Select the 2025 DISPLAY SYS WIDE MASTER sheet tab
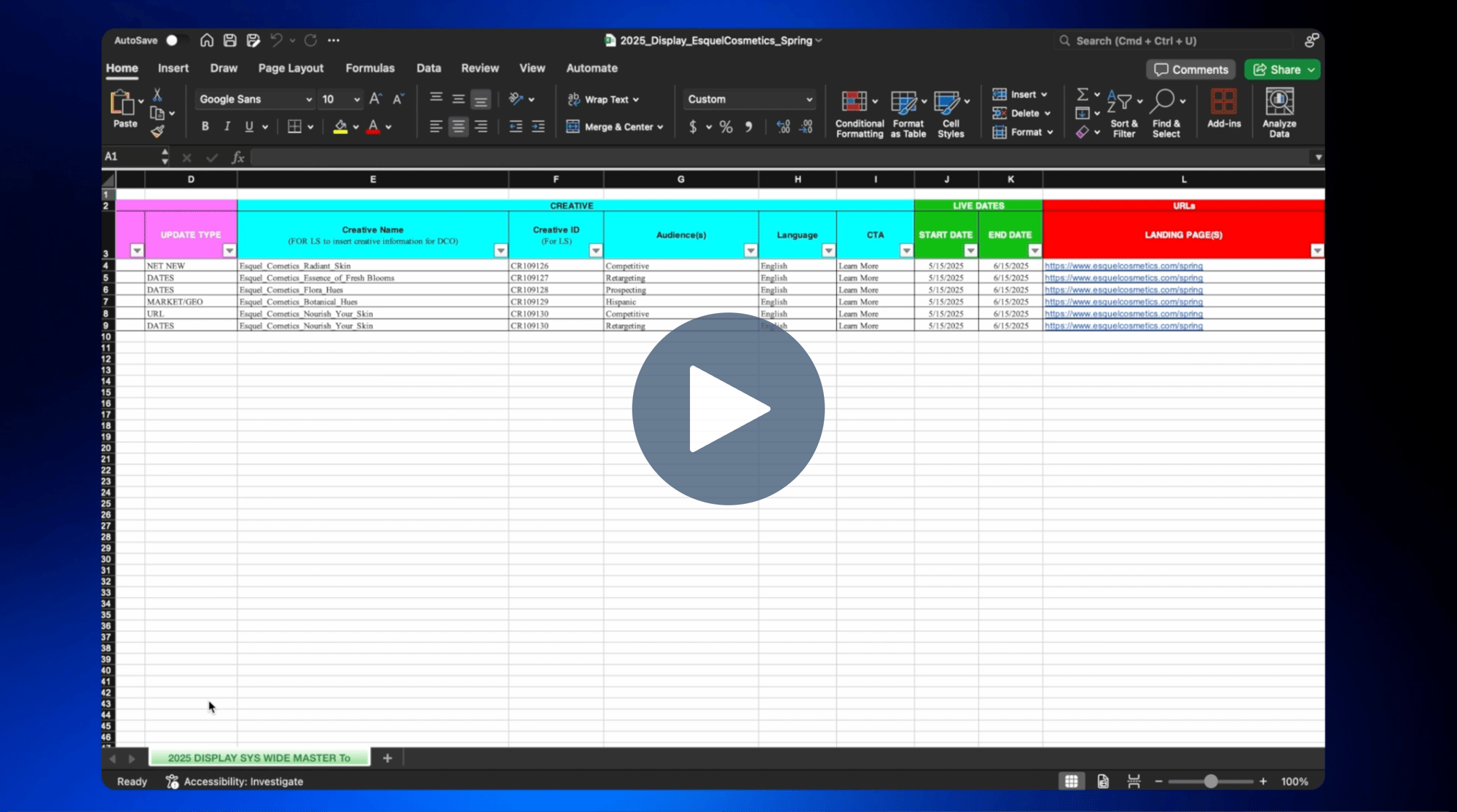The image size is (1457, 812). pos(259,758)
